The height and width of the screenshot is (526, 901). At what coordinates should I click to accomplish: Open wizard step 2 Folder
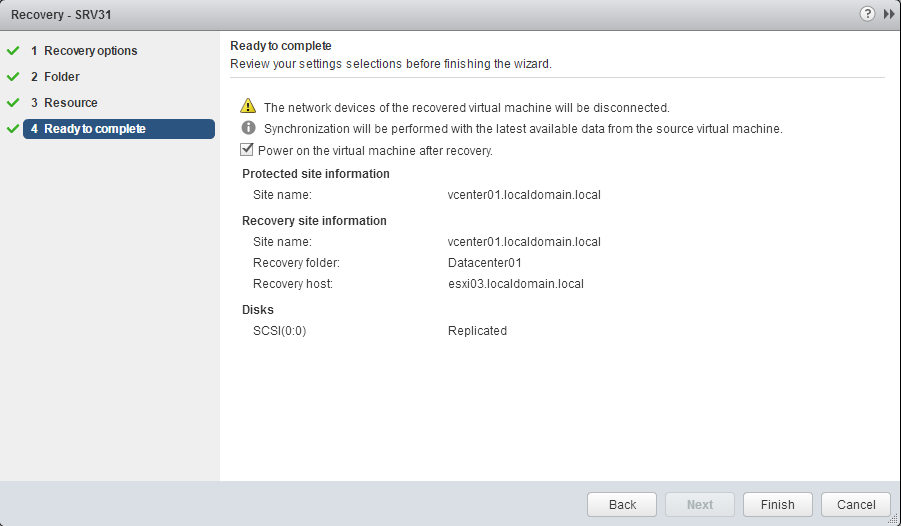click(61, 77)
